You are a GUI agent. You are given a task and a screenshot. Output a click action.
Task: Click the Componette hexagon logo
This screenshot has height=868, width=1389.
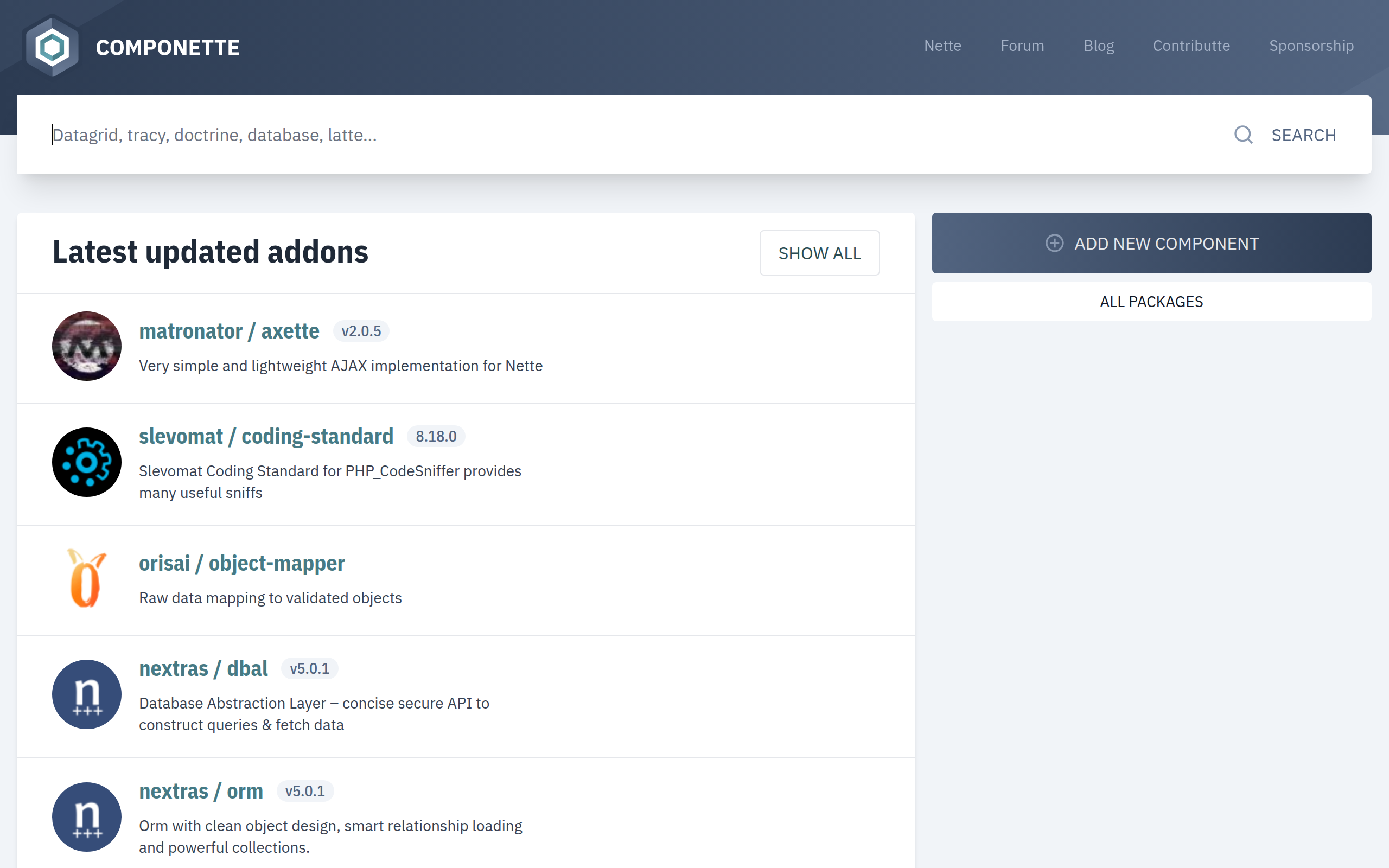[52, 47]
